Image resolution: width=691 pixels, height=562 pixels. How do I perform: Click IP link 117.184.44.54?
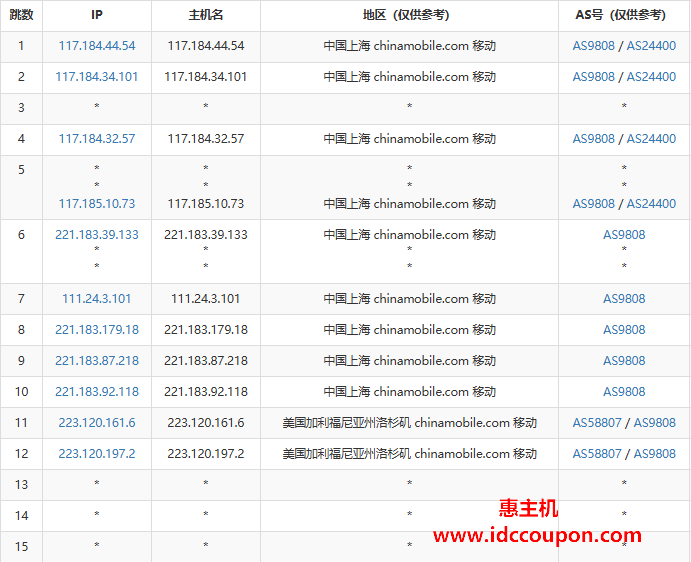[x=97, y=46]
